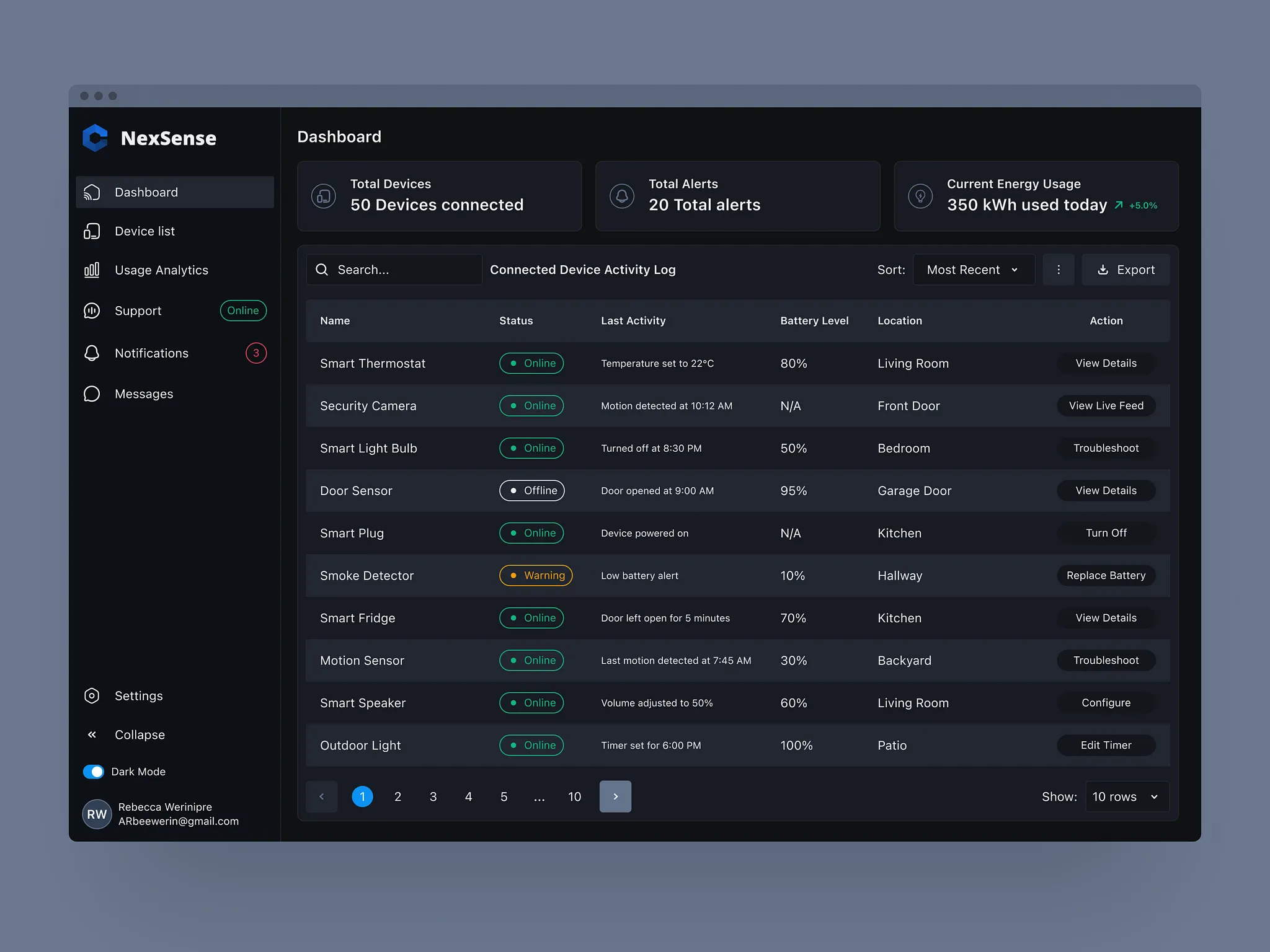Screen dimensions: 1270x952
Task: Expand the 10 rows show dropdown
Action: coord(1126,796)
